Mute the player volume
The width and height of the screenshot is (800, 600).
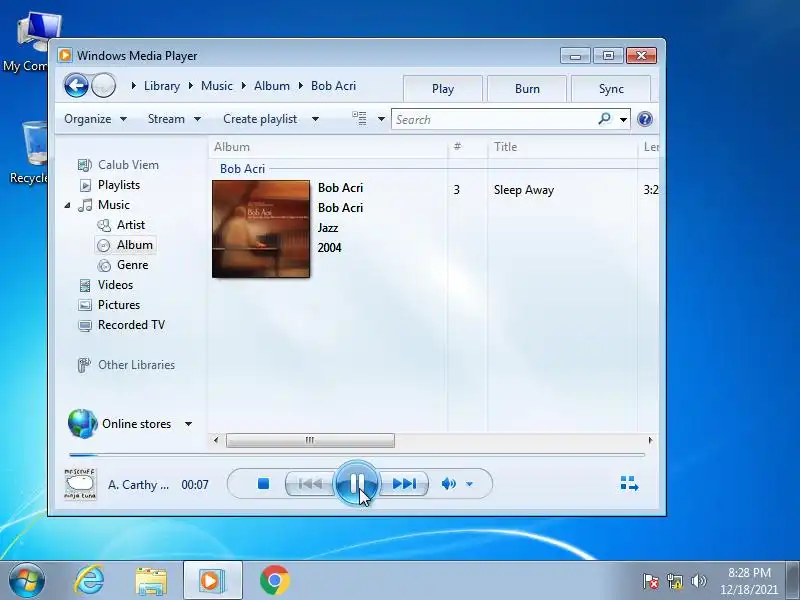pyautogui.click(x=448, y=483)
